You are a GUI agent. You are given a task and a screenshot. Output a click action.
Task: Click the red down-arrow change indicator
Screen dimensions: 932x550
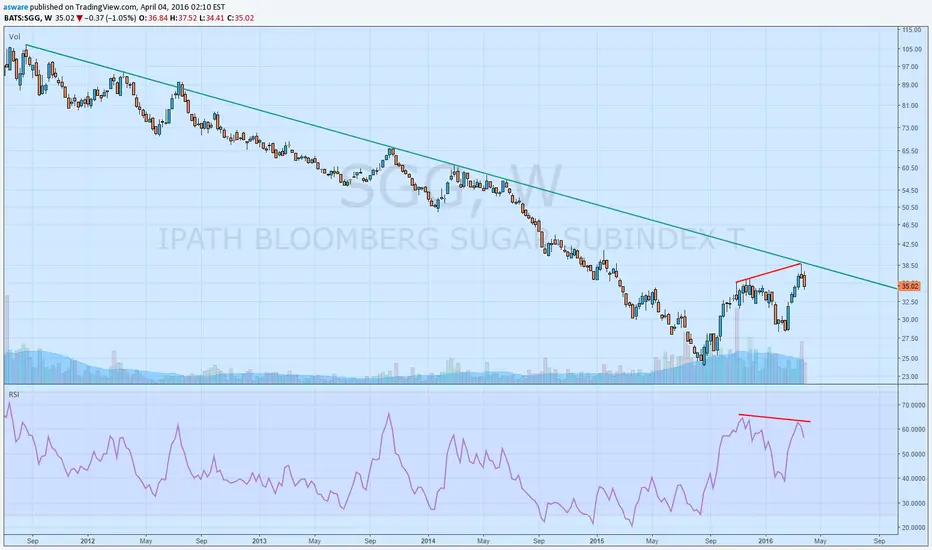(79, 18)
